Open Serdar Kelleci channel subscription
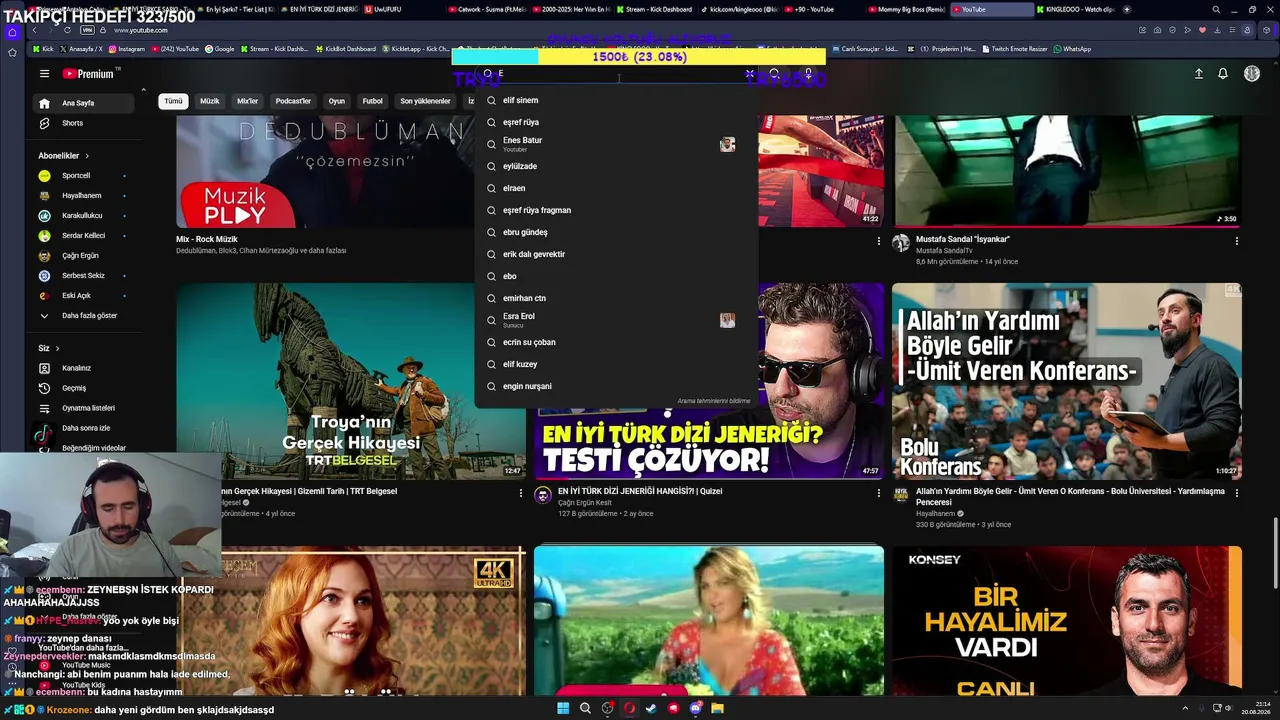 [x=83, y=236]
